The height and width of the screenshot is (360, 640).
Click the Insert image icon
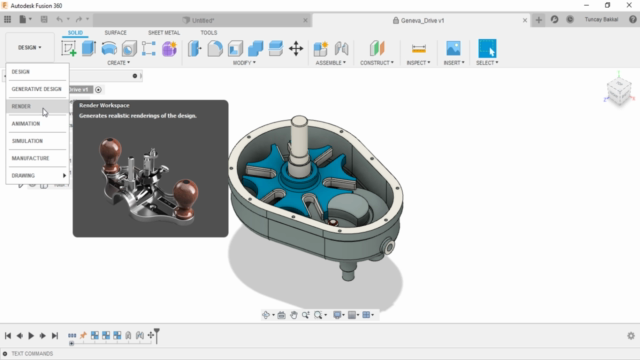click(x=453, y=48)
